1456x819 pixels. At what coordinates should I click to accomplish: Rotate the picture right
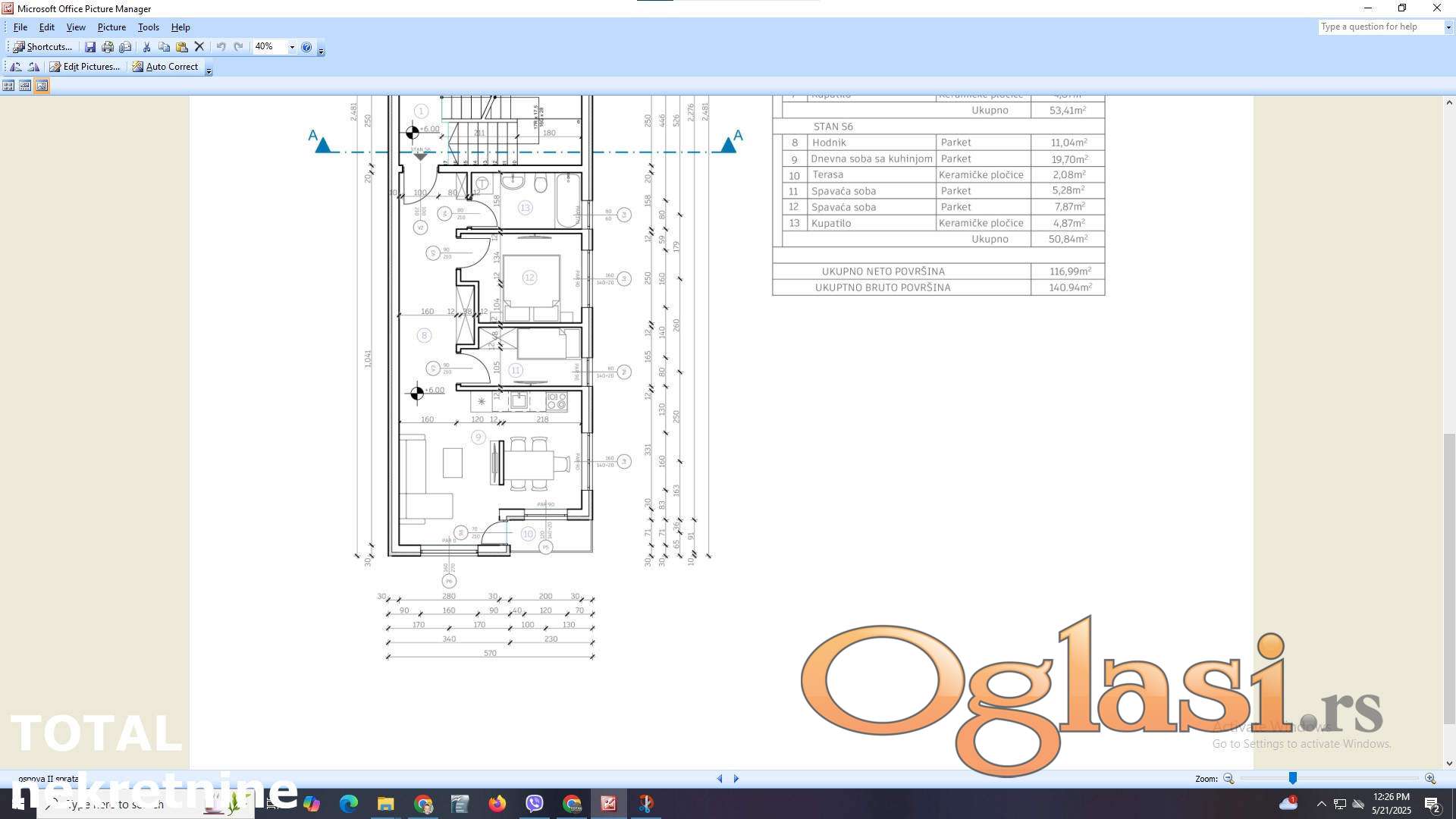coord(33,67)
